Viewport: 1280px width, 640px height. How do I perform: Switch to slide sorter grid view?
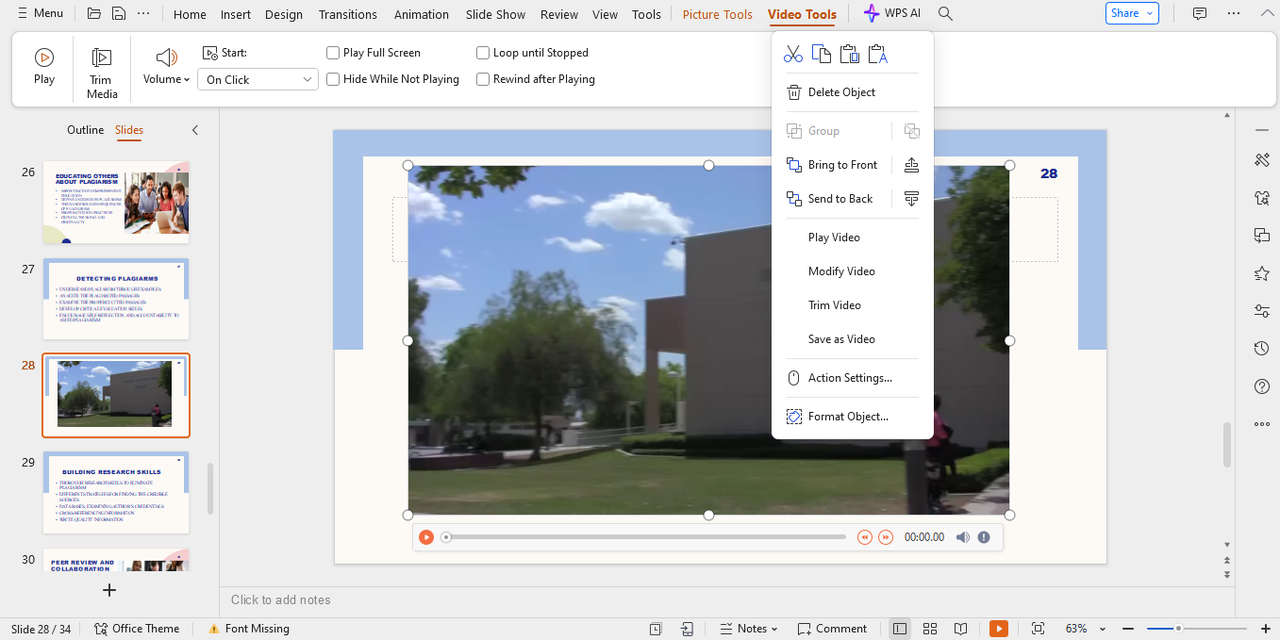point(930,628)
